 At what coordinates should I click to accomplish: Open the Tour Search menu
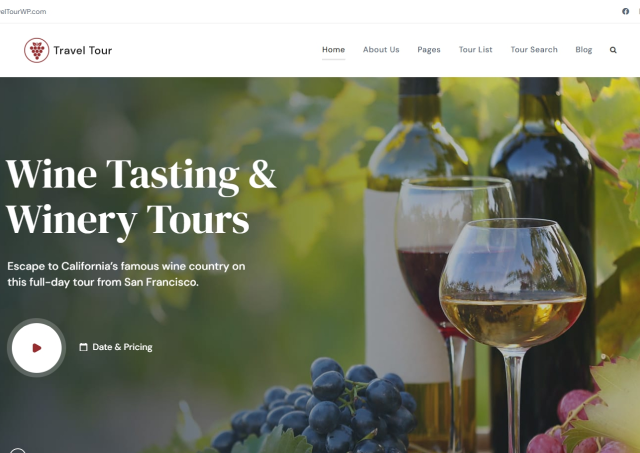(x=534, y=49)
